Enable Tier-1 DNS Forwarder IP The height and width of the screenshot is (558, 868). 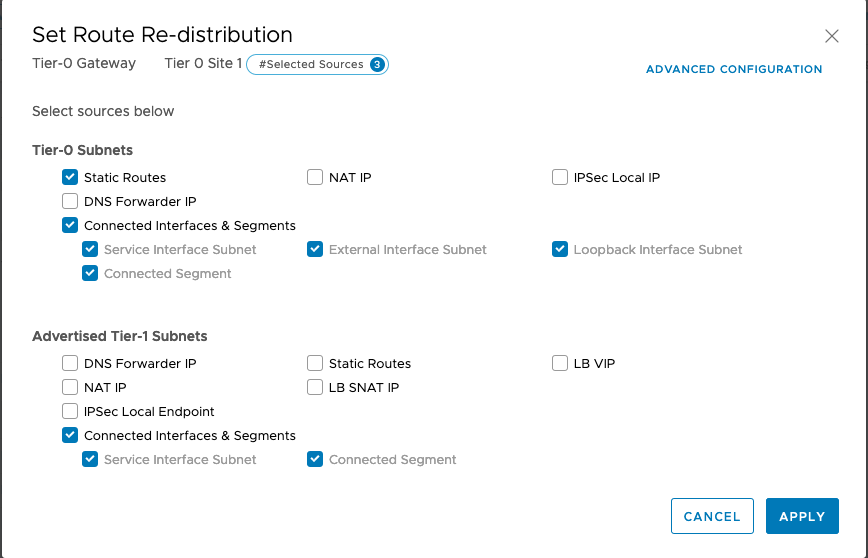tap(70, 364)
